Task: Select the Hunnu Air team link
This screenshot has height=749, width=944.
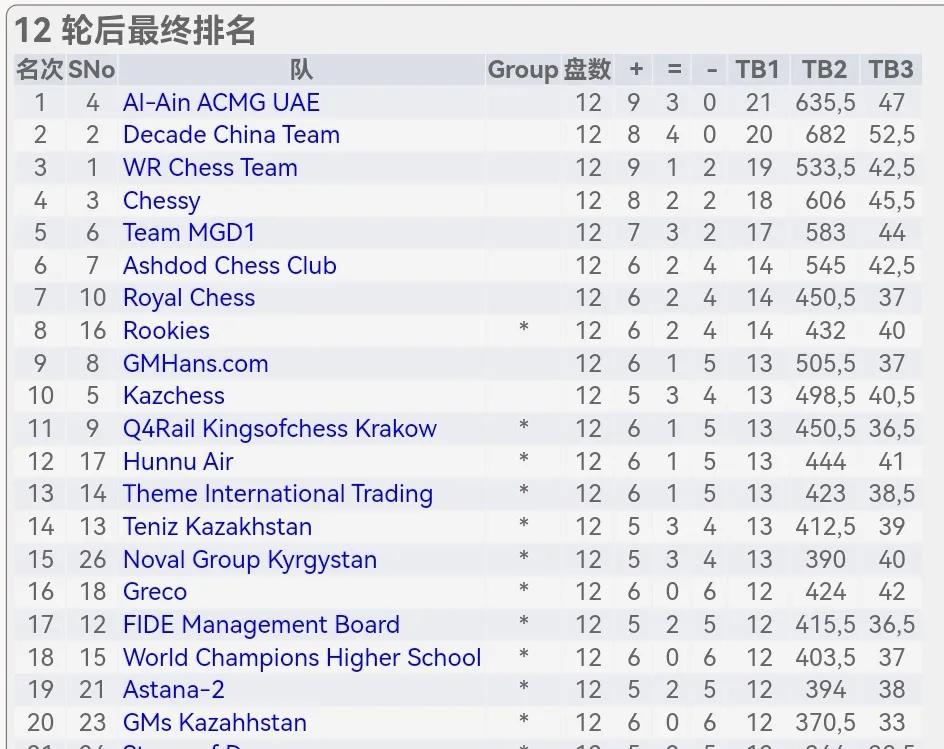Action: point(178,462)
